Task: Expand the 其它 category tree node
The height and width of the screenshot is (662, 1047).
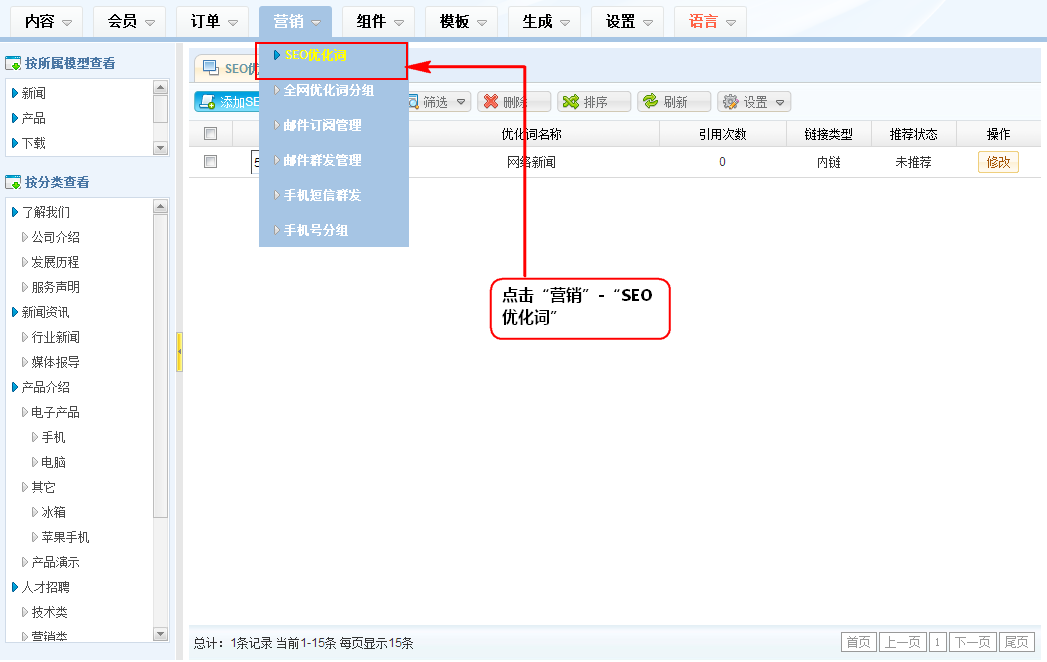Action: coord(26,487)
